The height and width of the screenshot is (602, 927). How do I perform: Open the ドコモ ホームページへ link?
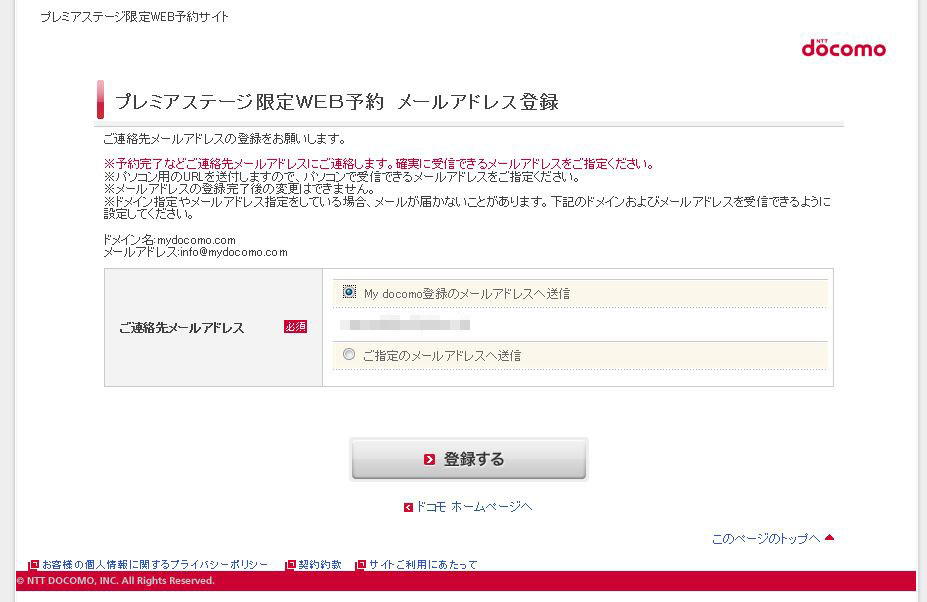pyautogui.click(x=474, y=507)
